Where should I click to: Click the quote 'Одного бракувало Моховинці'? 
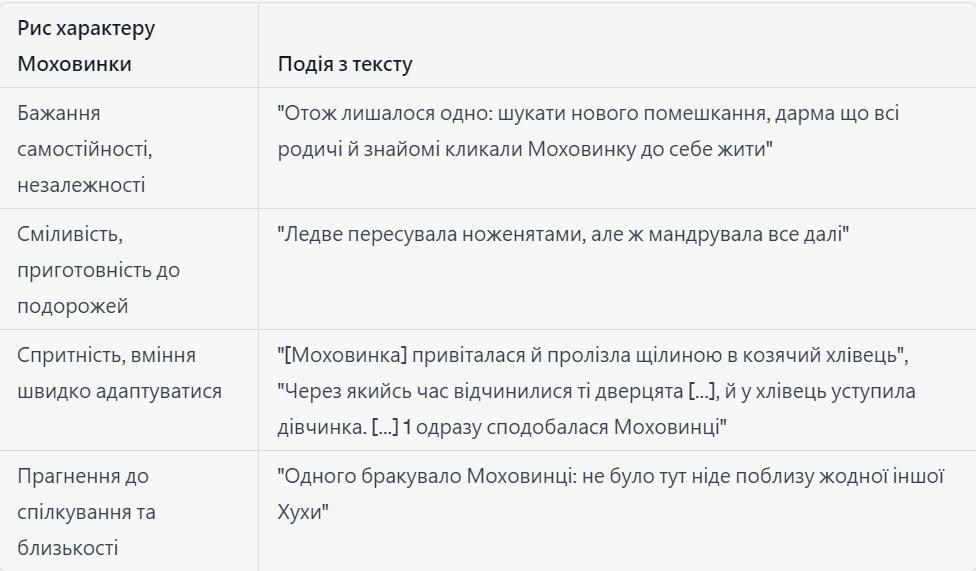610,475
